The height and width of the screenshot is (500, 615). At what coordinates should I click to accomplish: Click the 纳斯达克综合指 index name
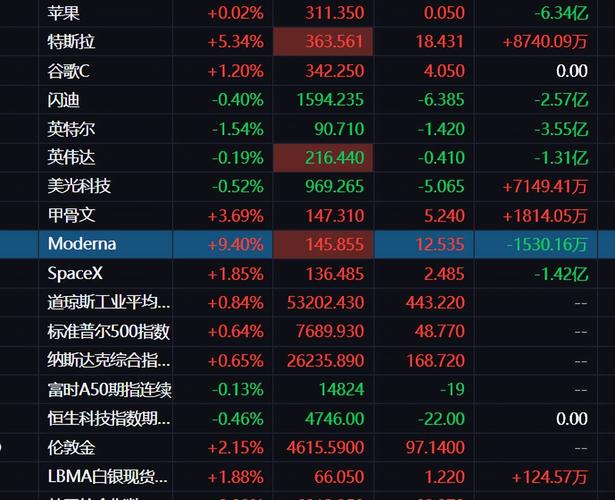point(109,360)
